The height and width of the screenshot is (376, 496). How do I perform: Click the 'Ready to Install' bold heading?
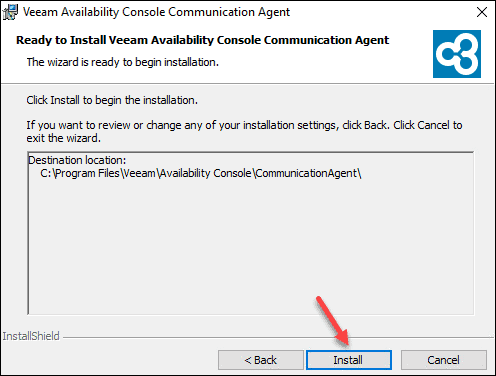coord(202,40)
